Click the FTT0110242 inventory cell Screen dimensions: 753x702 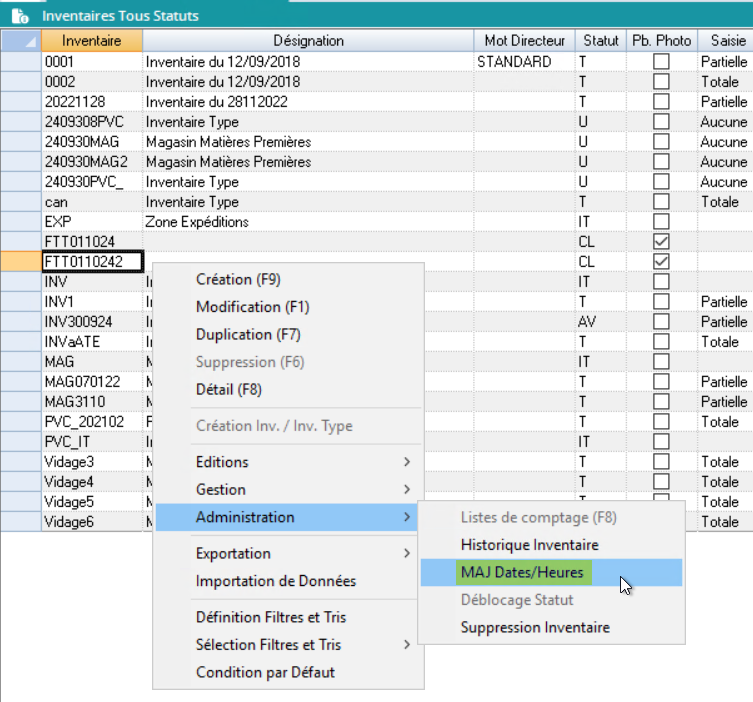pyautogui.click(x=91, y=262)
